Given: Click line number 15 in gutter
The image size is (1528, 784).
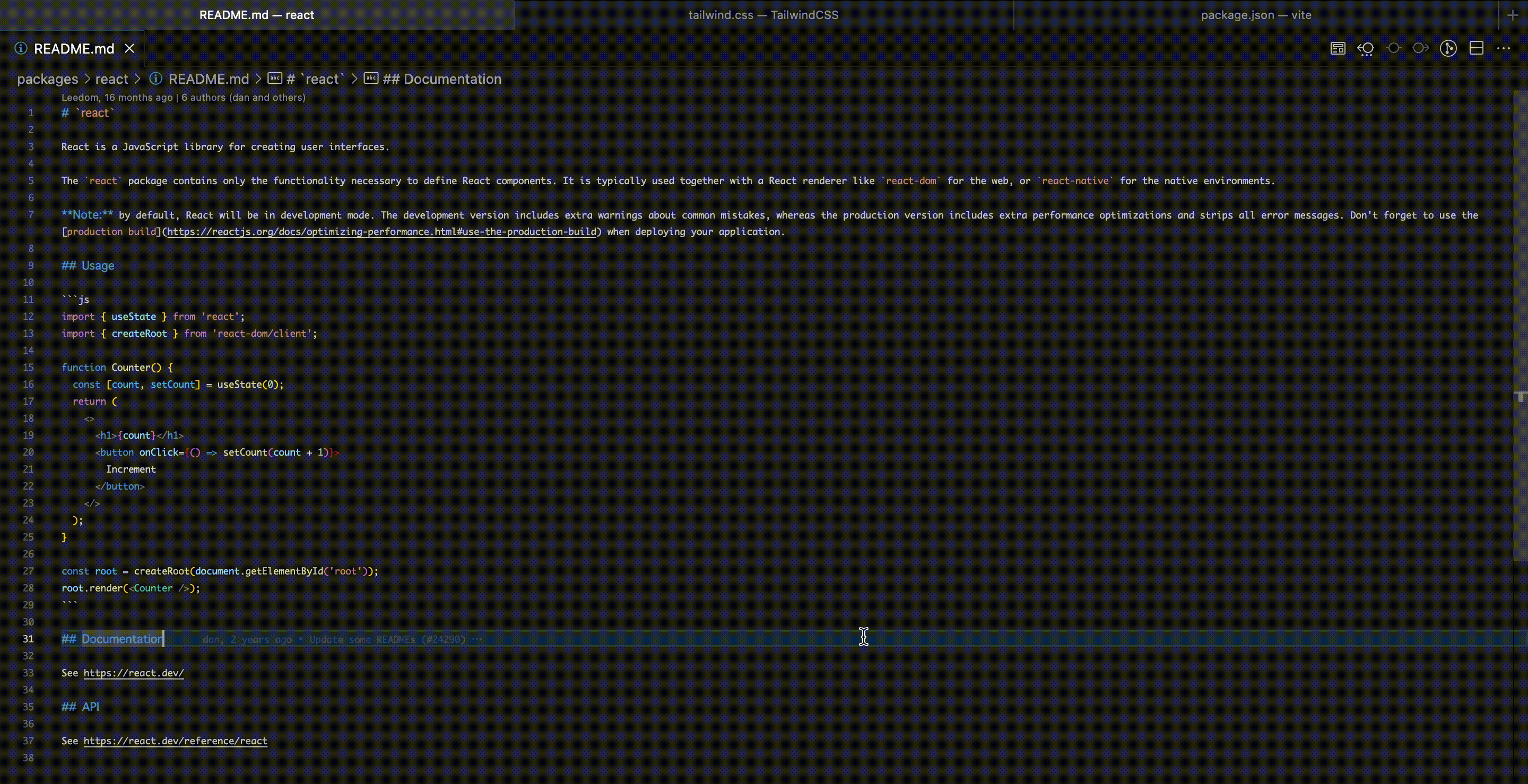Looking at the screenshot, I should [x=28, y=367].
